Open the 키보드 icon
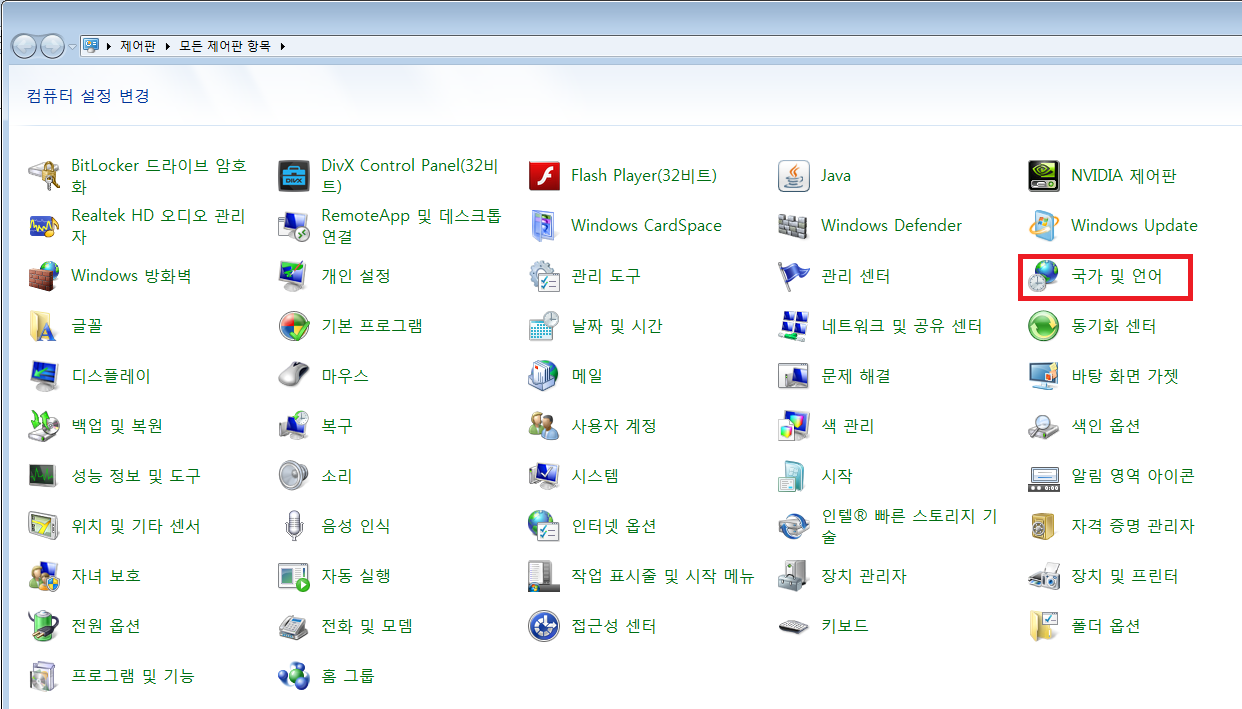 (794, 626)
